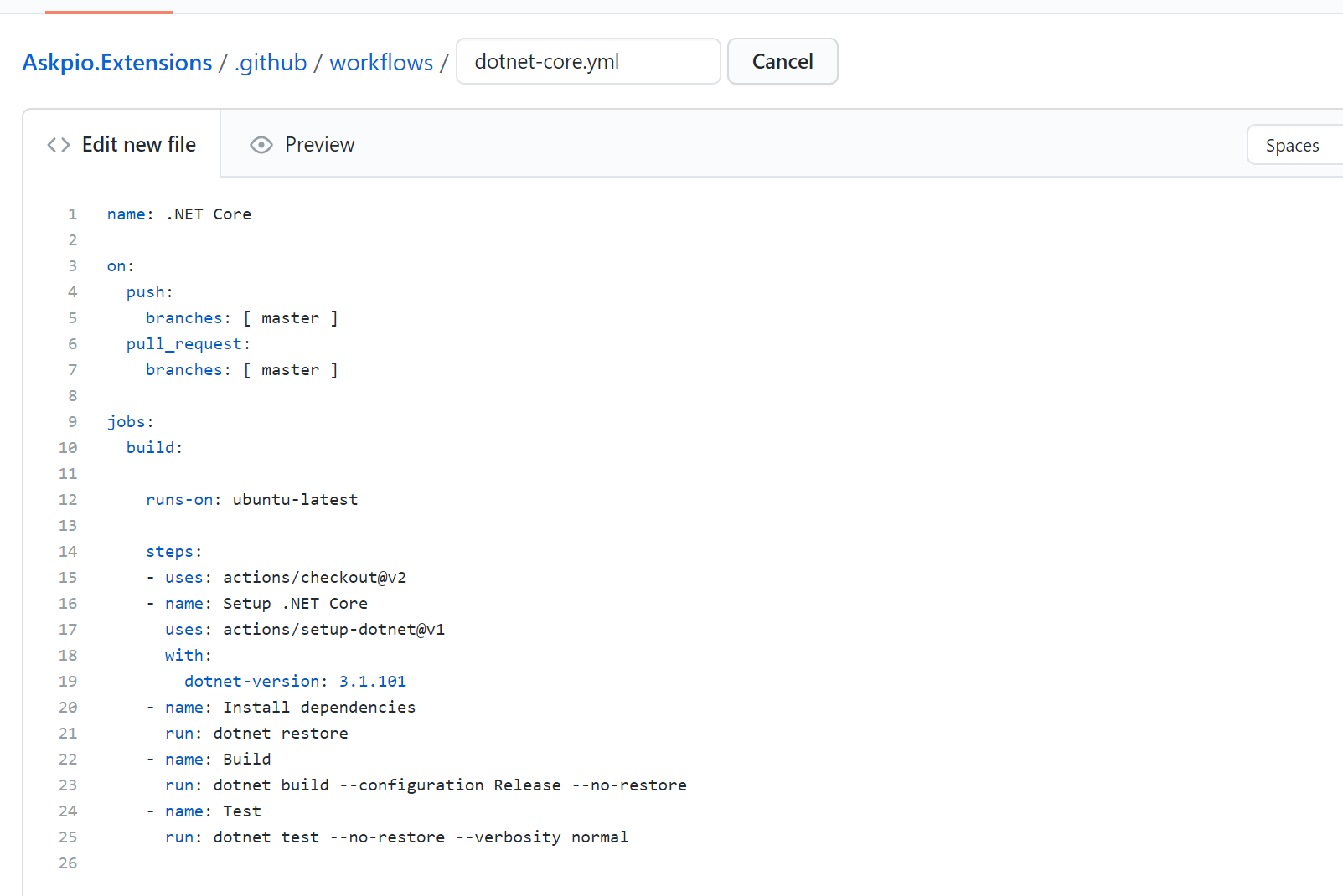Open the Spaces indent mode dropdown
The width and height of the screenshot is (1343, 896).
click(x=1293, y=146)
